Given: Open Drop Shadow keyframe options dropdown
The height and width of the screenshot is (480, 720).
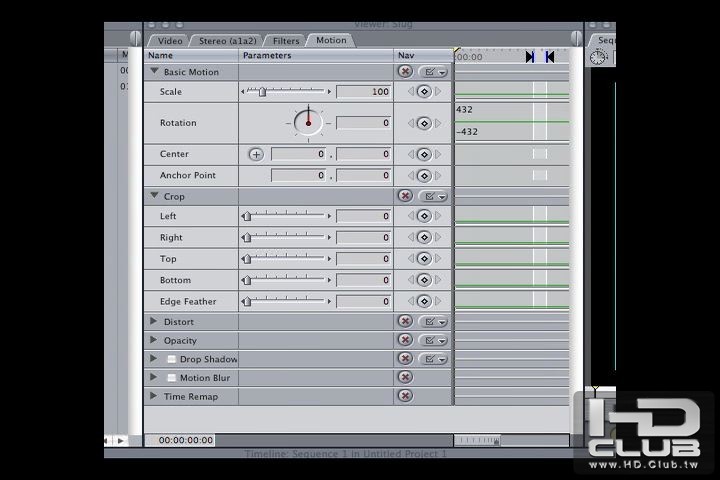Looking at the screenshot, I should tap(433, 359).
